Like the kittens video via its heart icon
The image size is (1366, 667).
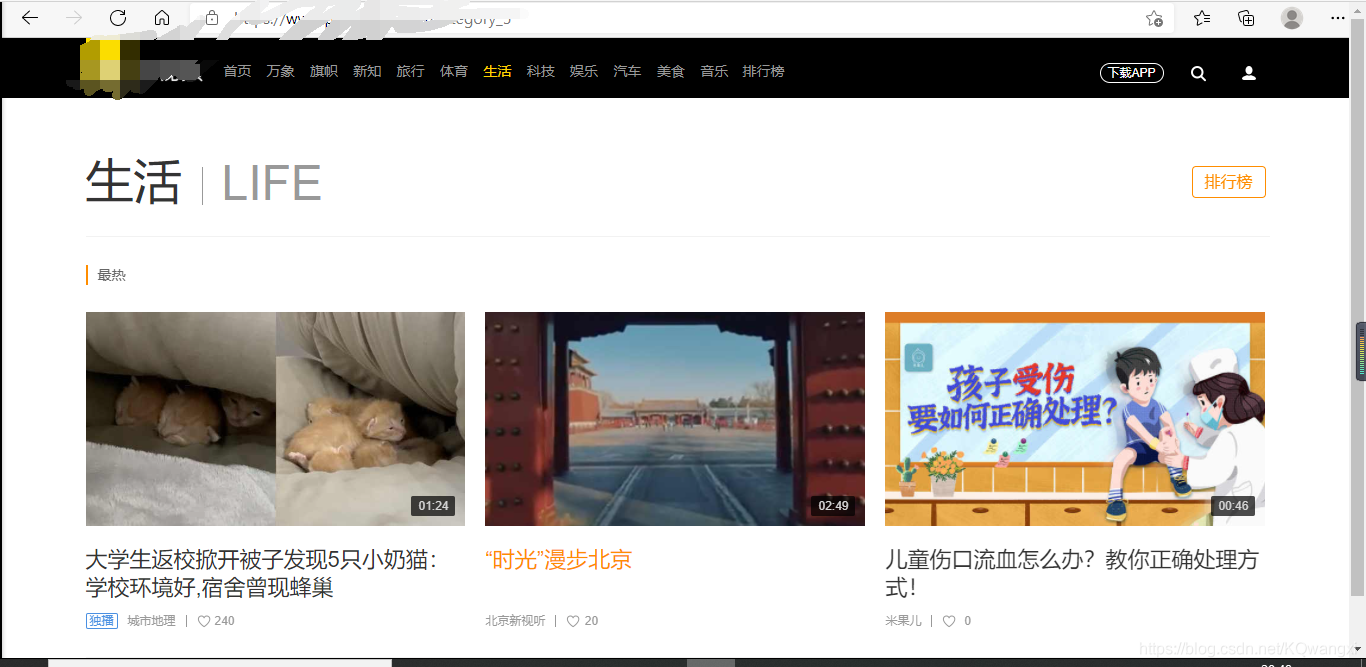204,621
